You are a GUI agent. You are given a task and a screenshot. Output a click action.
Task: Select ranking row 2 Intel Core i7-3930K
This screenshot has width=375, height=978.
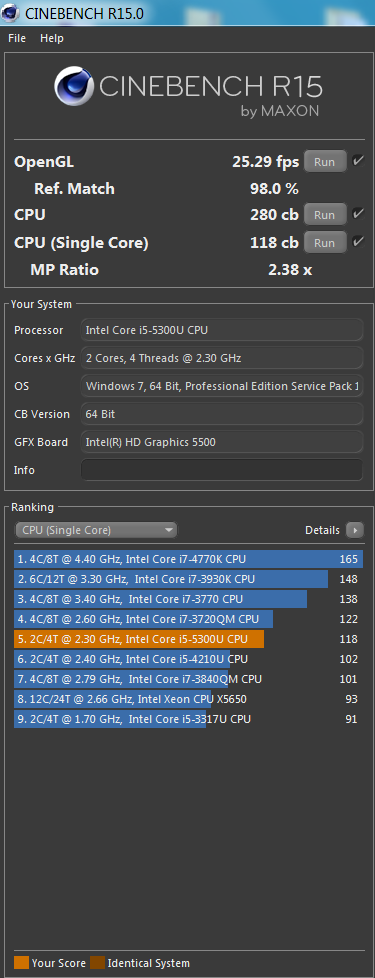188,579
